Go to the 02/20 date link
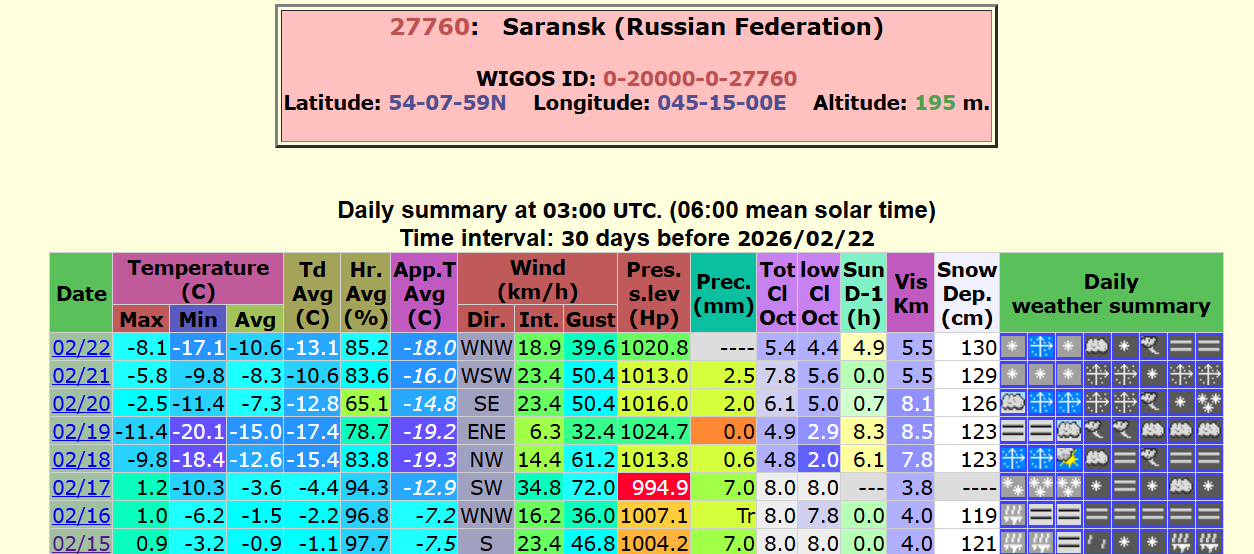 (81, 404)
